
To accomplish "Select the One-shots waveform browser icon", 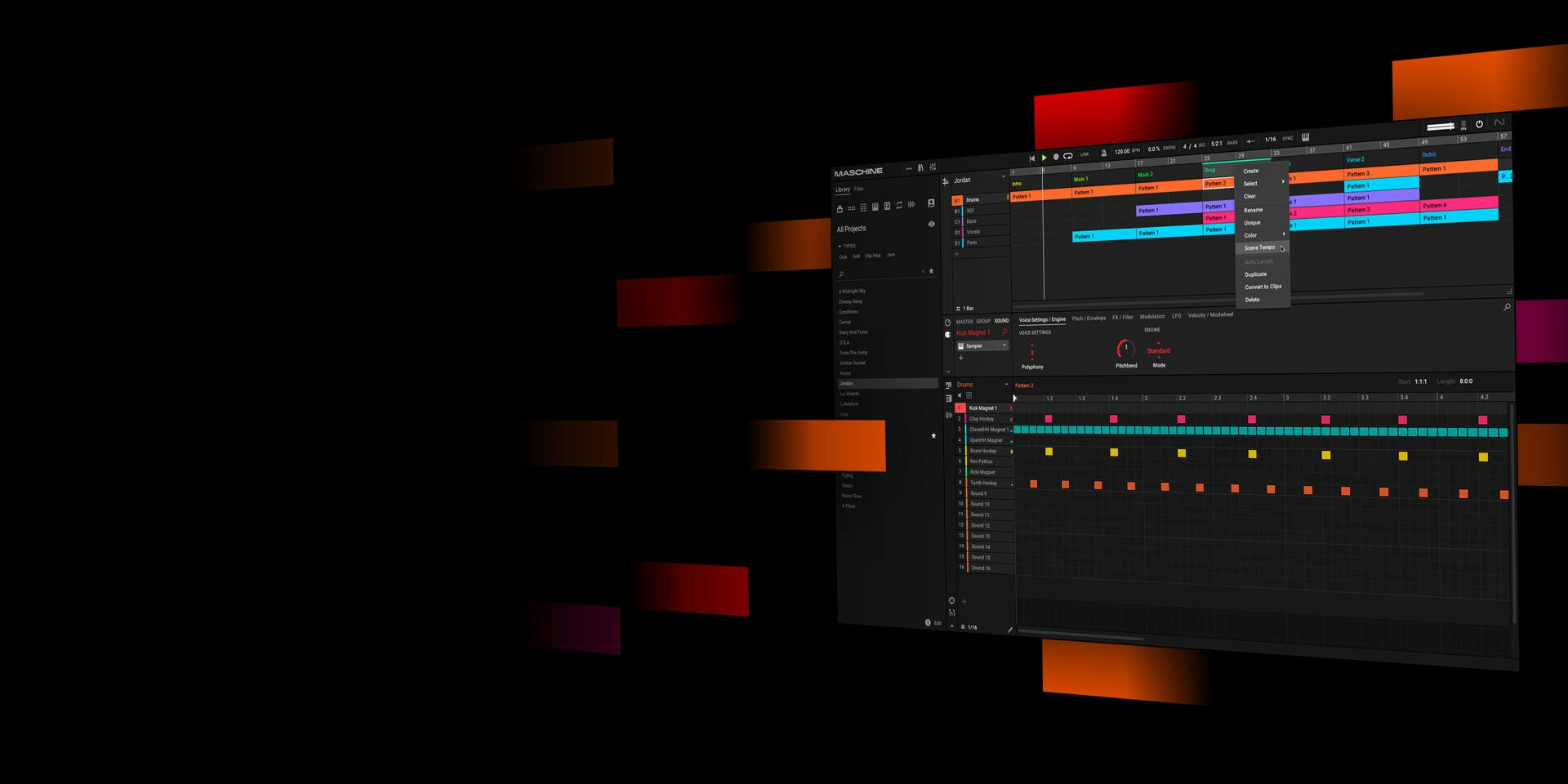I will click(x=911, y=204).
